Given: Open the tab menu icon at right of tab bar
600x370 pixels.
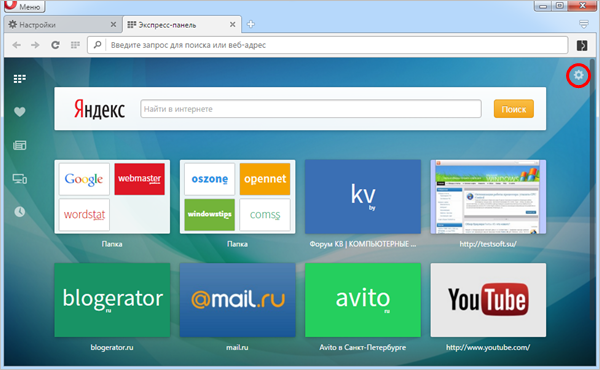Looking at the screenshot, I should tap(584, 24).
